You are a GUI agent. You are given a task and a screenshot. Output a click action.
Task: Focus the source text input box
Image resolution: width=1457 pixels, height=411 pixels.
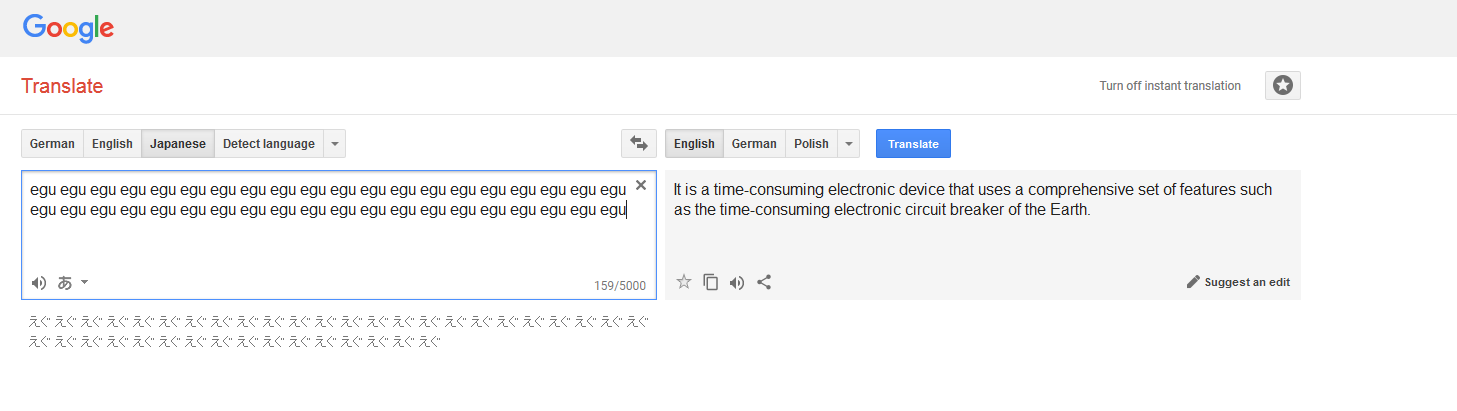[339, 235]
